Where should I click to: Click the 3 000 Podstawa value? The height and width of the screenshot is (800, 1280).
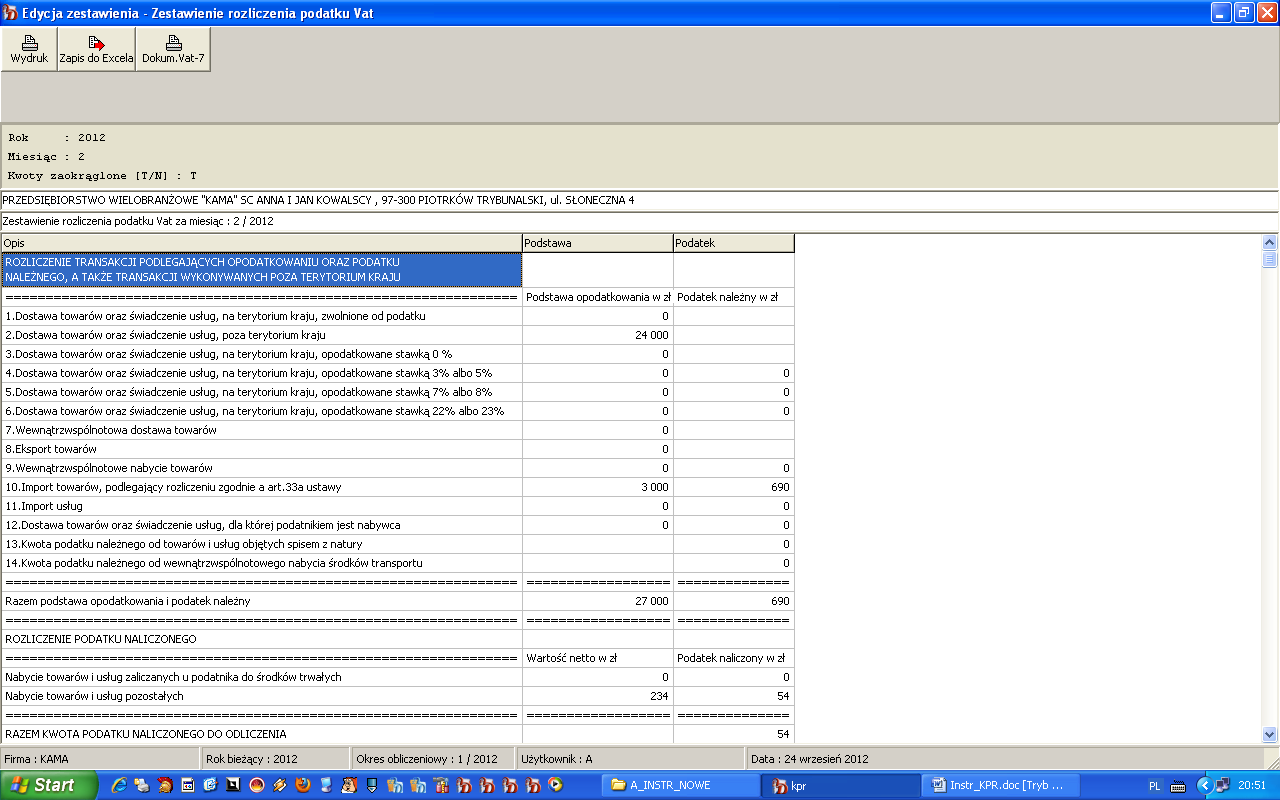[x=598, y=487]
